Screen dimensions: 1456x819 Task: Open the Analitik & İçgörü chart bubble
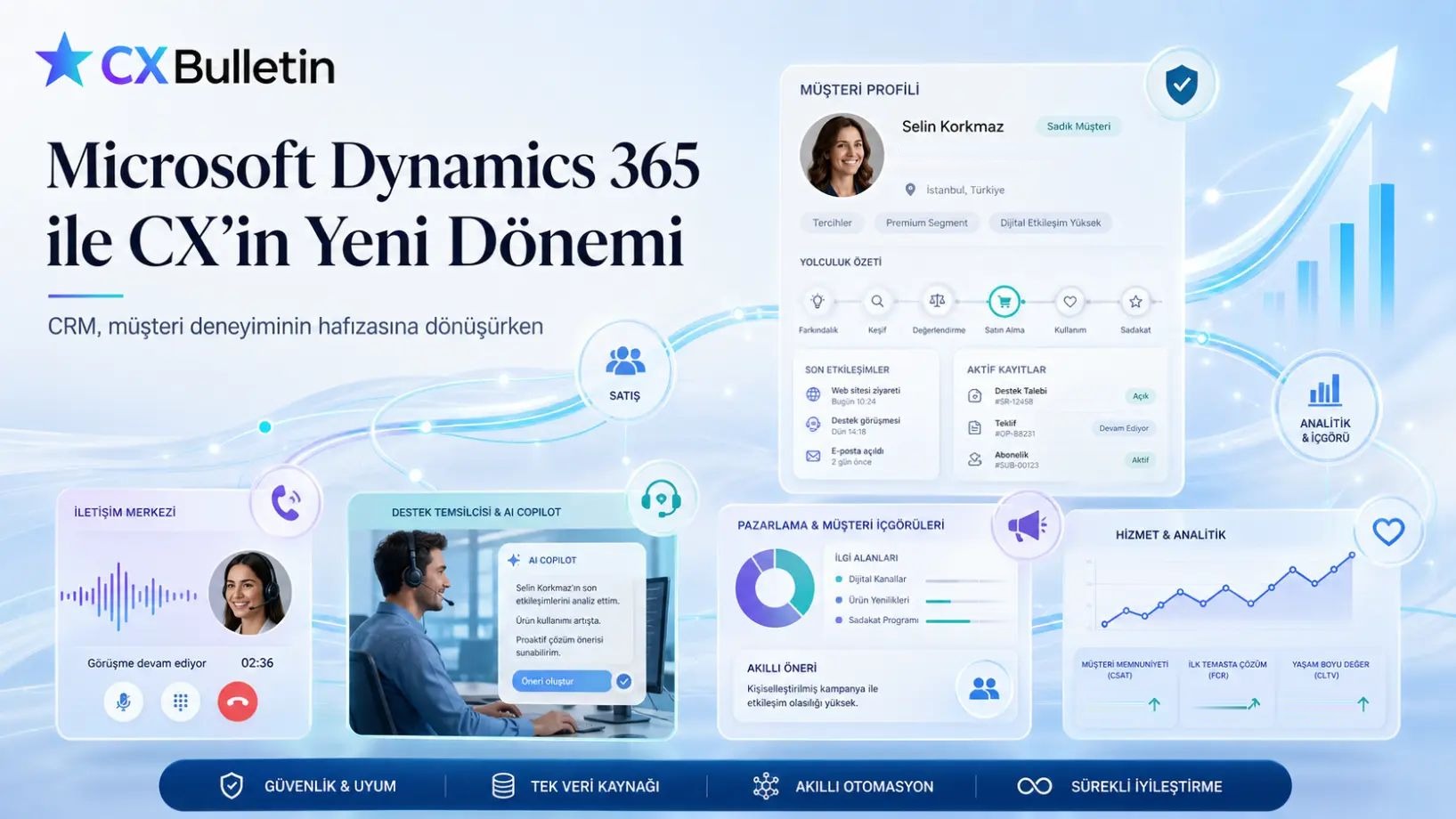tap(1325, 408)
